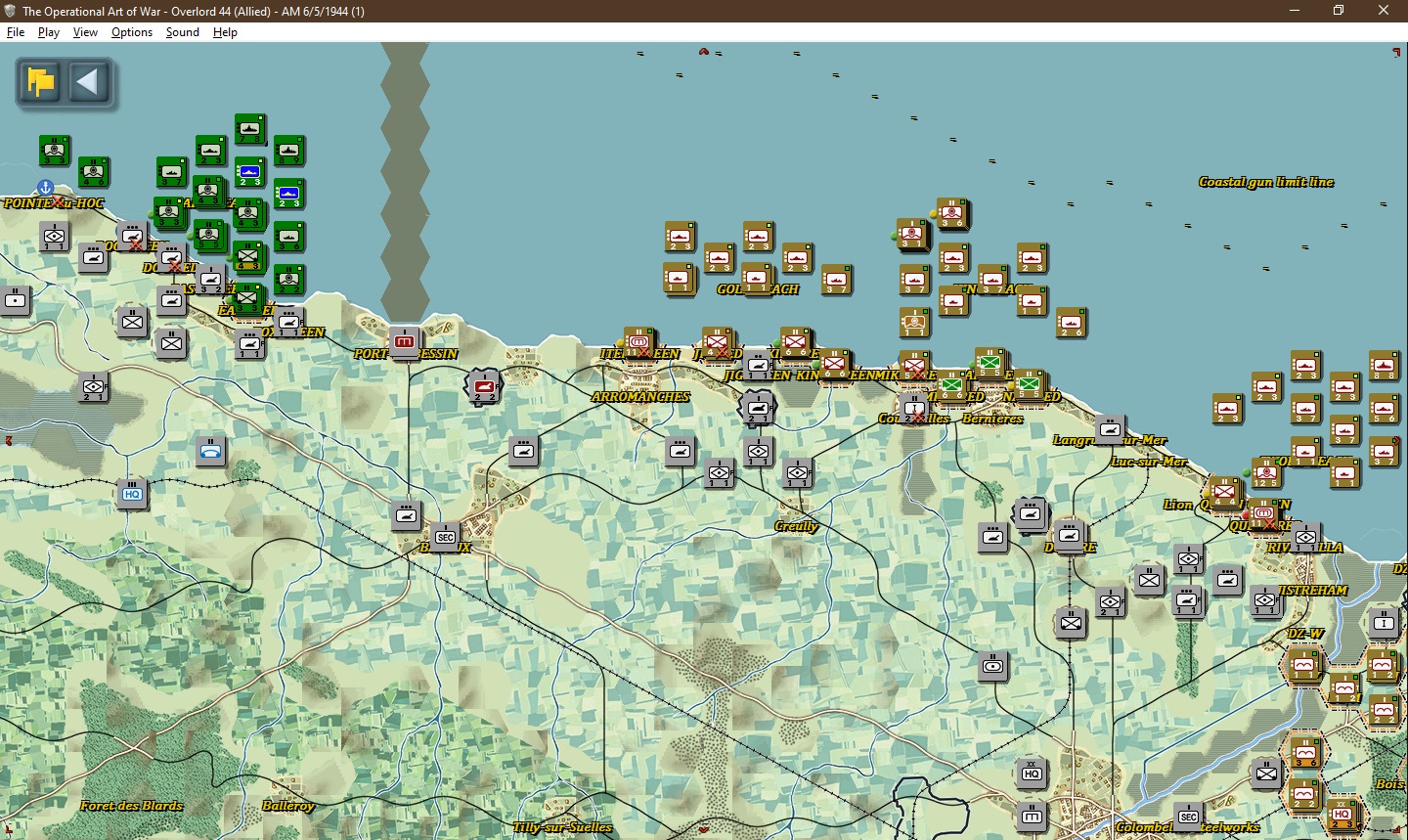Click the yellow flag button
Screen dimensions: 1408x840
(x=41, y=82)
